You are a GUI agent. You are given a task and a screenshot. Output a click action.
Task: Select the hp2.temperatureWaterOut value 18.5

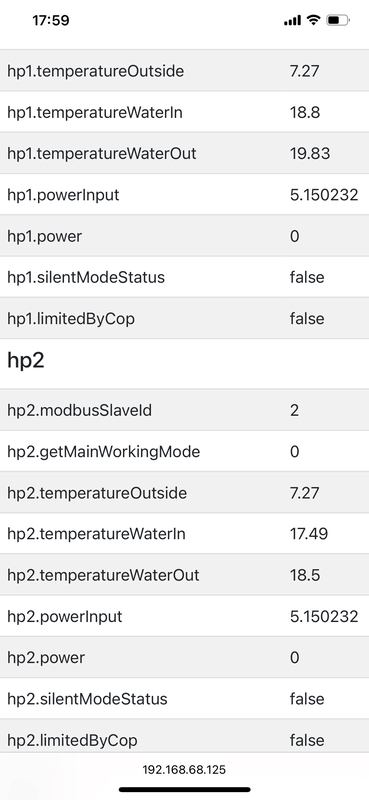(305, 575)
